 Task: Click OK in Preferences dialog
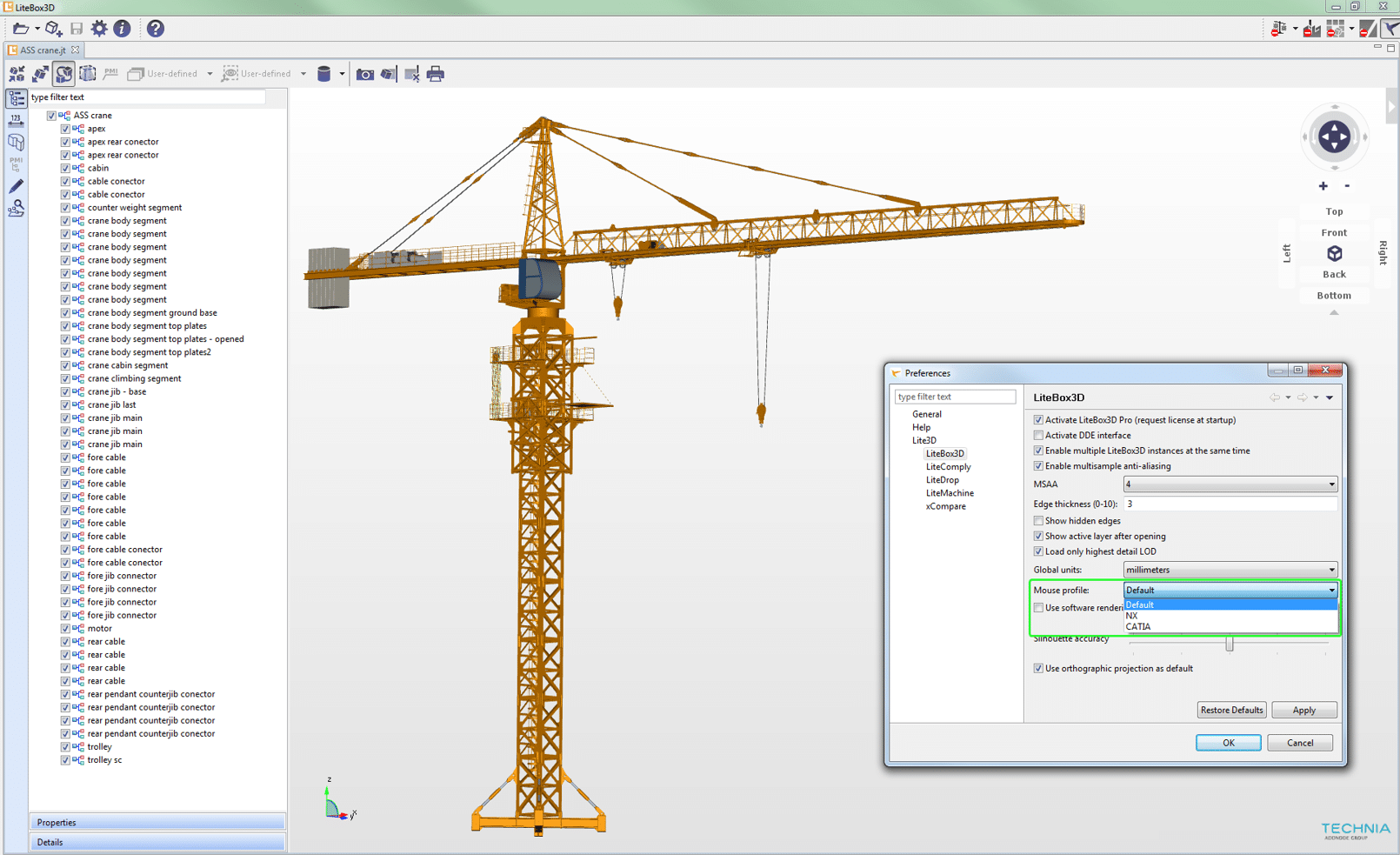[x=1228, y=743]
